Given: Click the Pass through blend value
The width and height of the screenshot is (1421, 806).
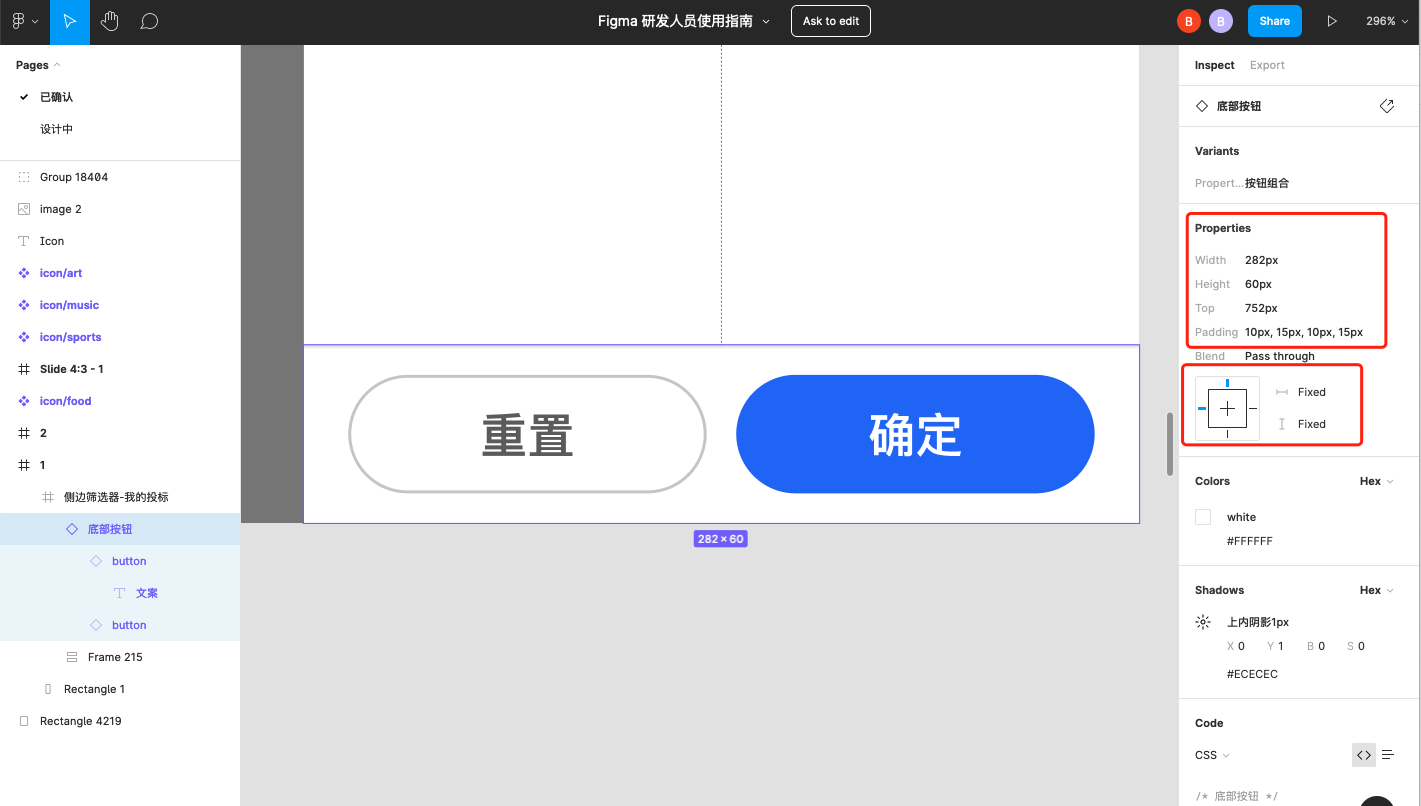Looking at the screenshot, I should point(1280,356).
